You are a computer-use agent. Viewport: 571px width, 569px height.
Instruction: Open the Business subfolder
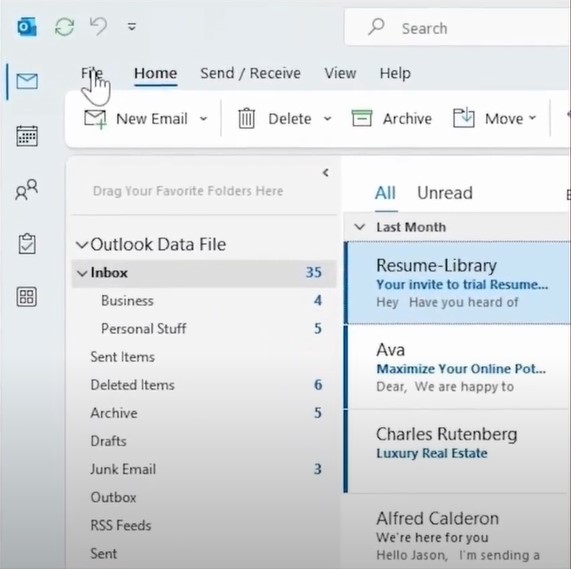(x=204, y=301)
